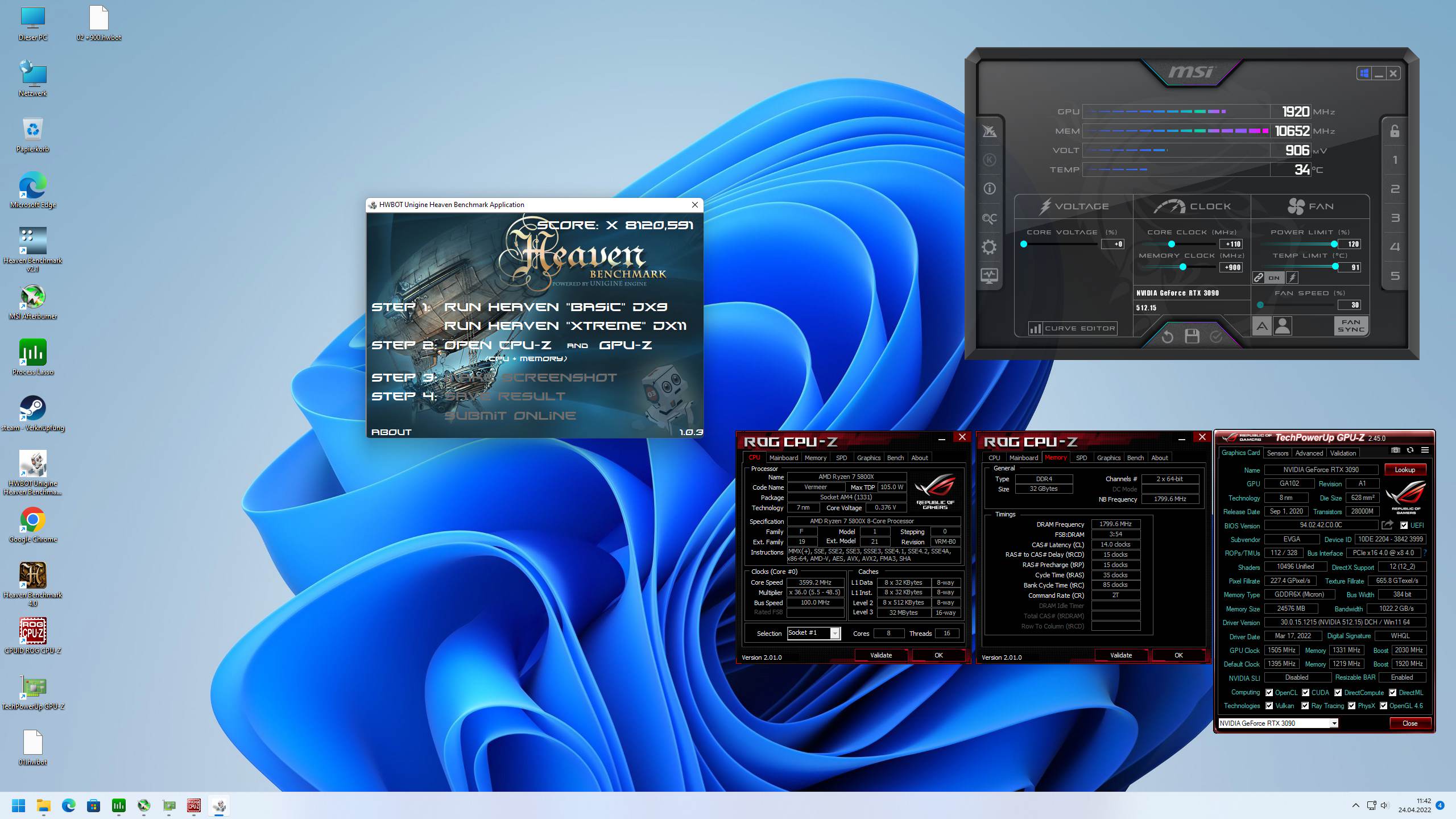
Task: Toggle the OpenCL checkbox in GPU-Z
Action: click(1269, 693)
